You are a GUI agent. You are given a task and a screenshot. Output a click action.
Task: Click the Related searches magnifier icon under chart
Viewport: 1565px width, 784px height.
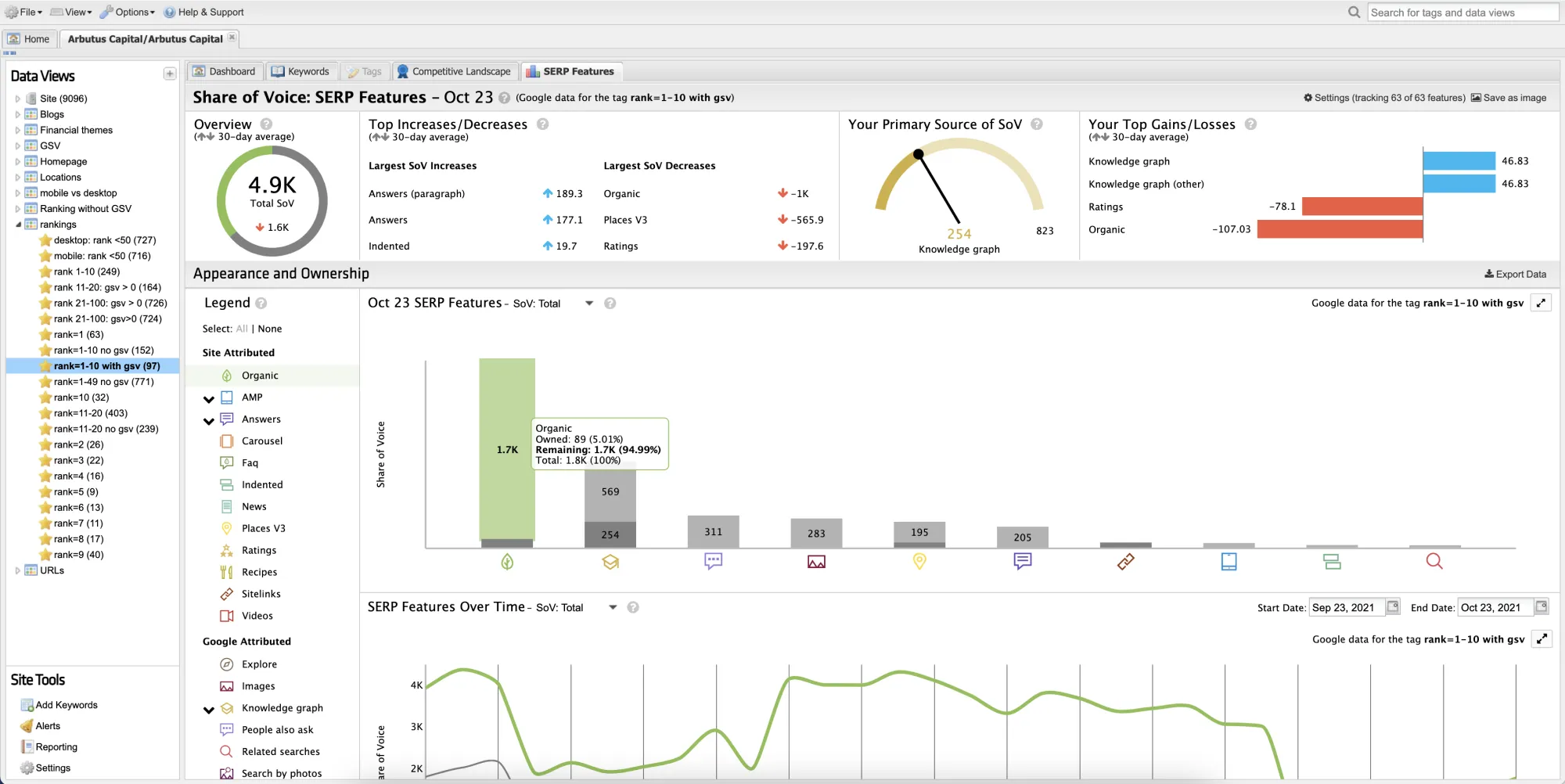click(x=1434, y=561)
